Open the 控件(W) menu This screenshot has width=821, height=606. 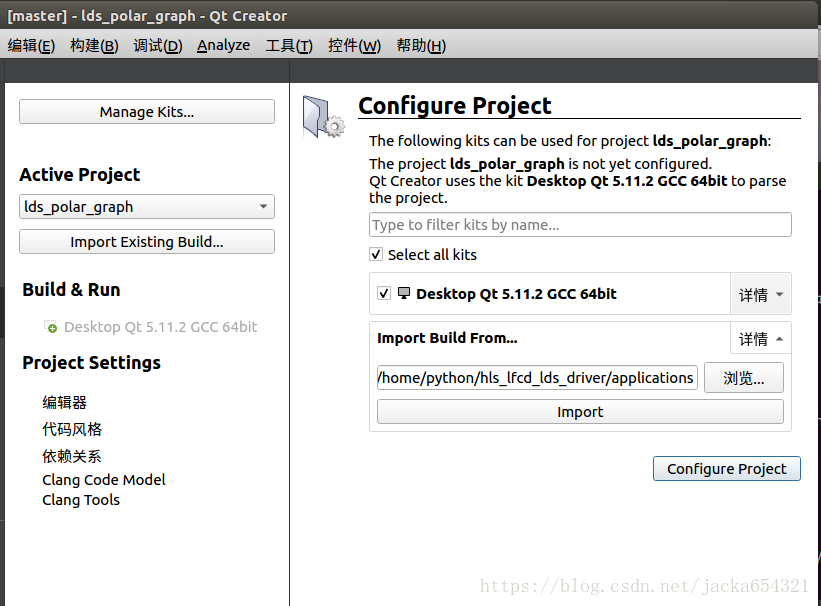click(x=354, y=46)
